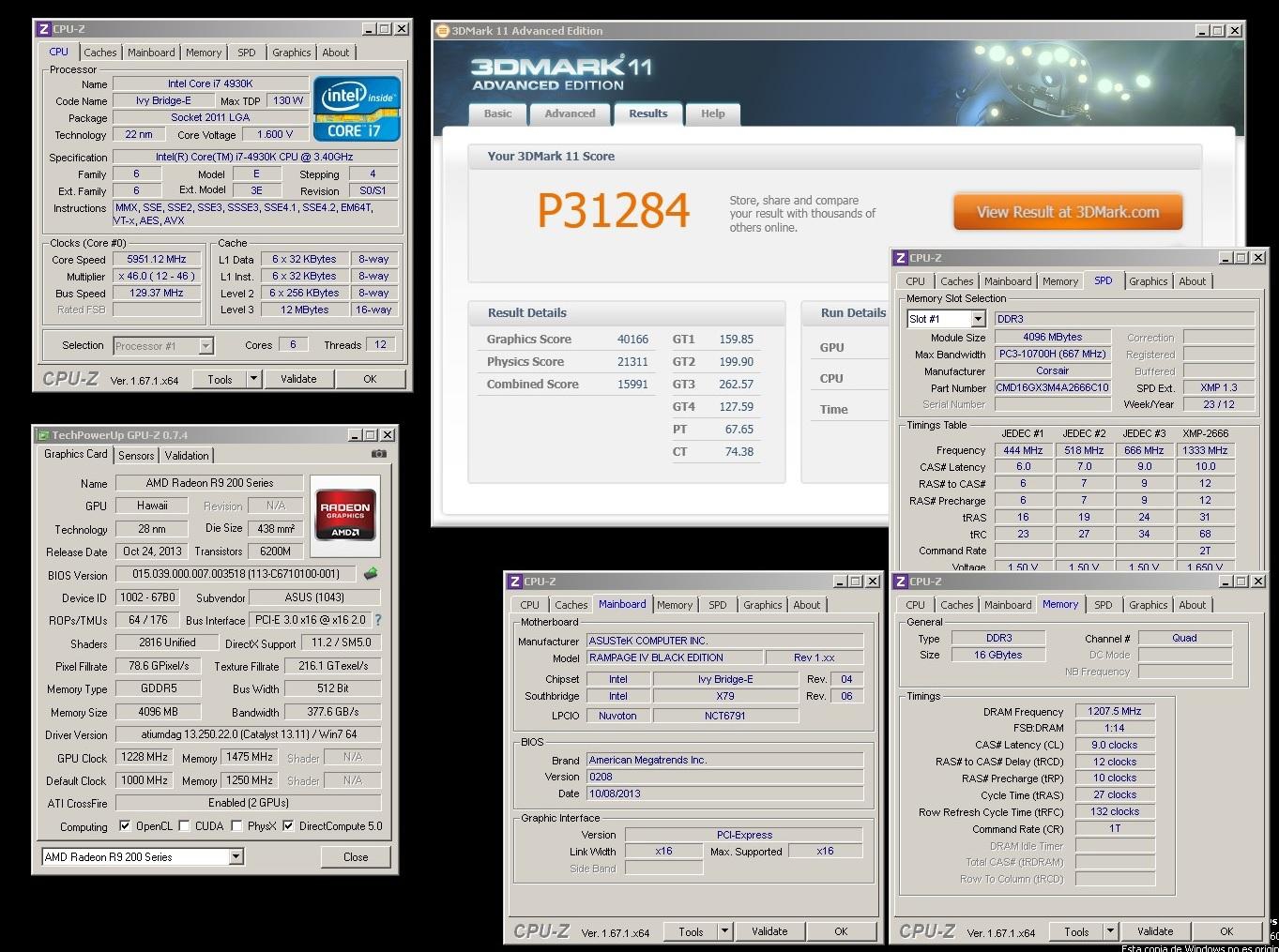Image resolution: width=1279 pixels, height=952 pixels.
Task: Click OK in top-left CPU-Z window
Action: pyautogui.click(x=370, y=379)
